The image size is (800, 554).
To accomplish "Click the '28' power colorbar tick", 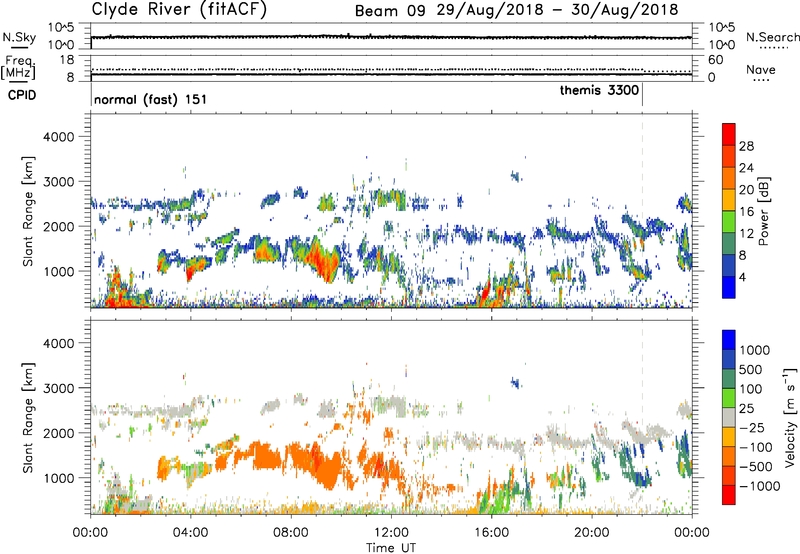I will 746,146.
